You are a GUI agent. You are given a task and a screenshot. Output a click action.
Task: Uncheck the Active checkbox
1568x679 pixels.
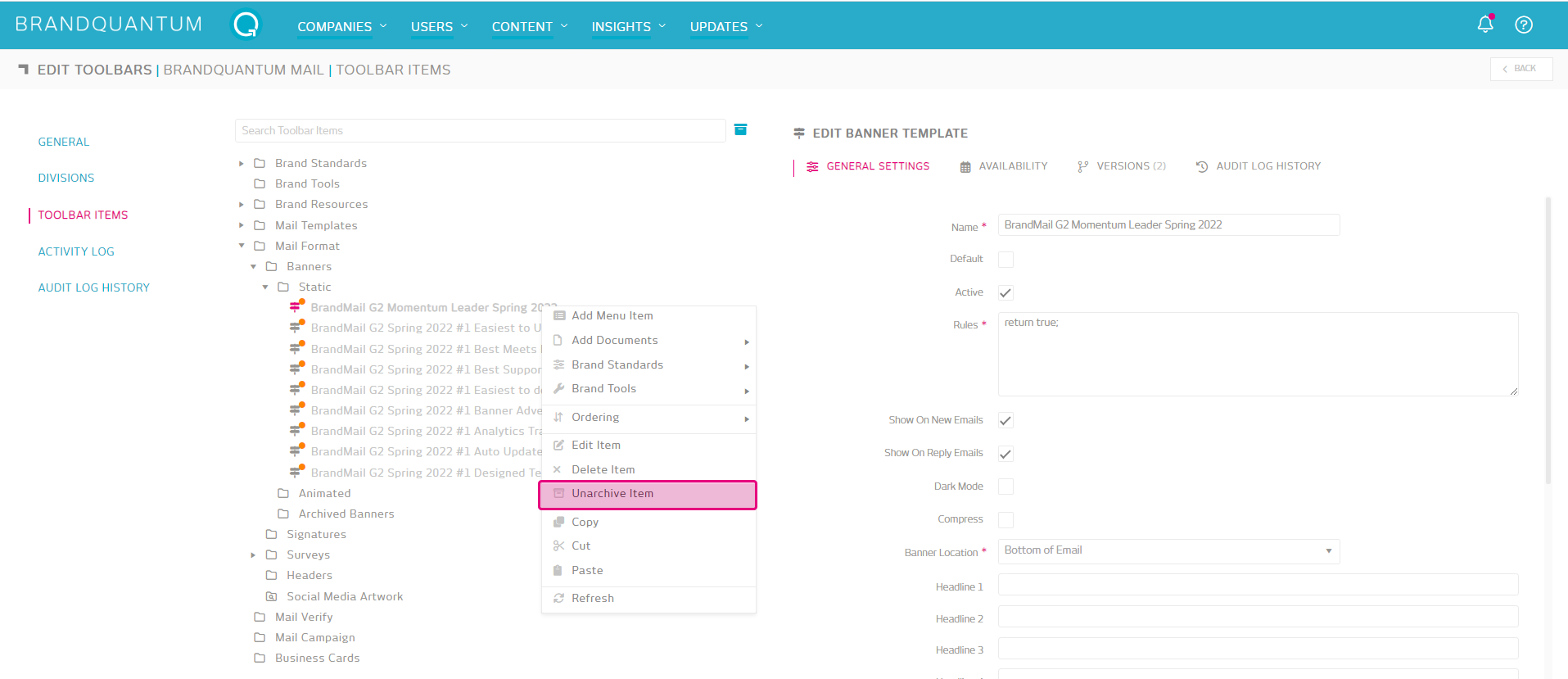(1005, 292)
